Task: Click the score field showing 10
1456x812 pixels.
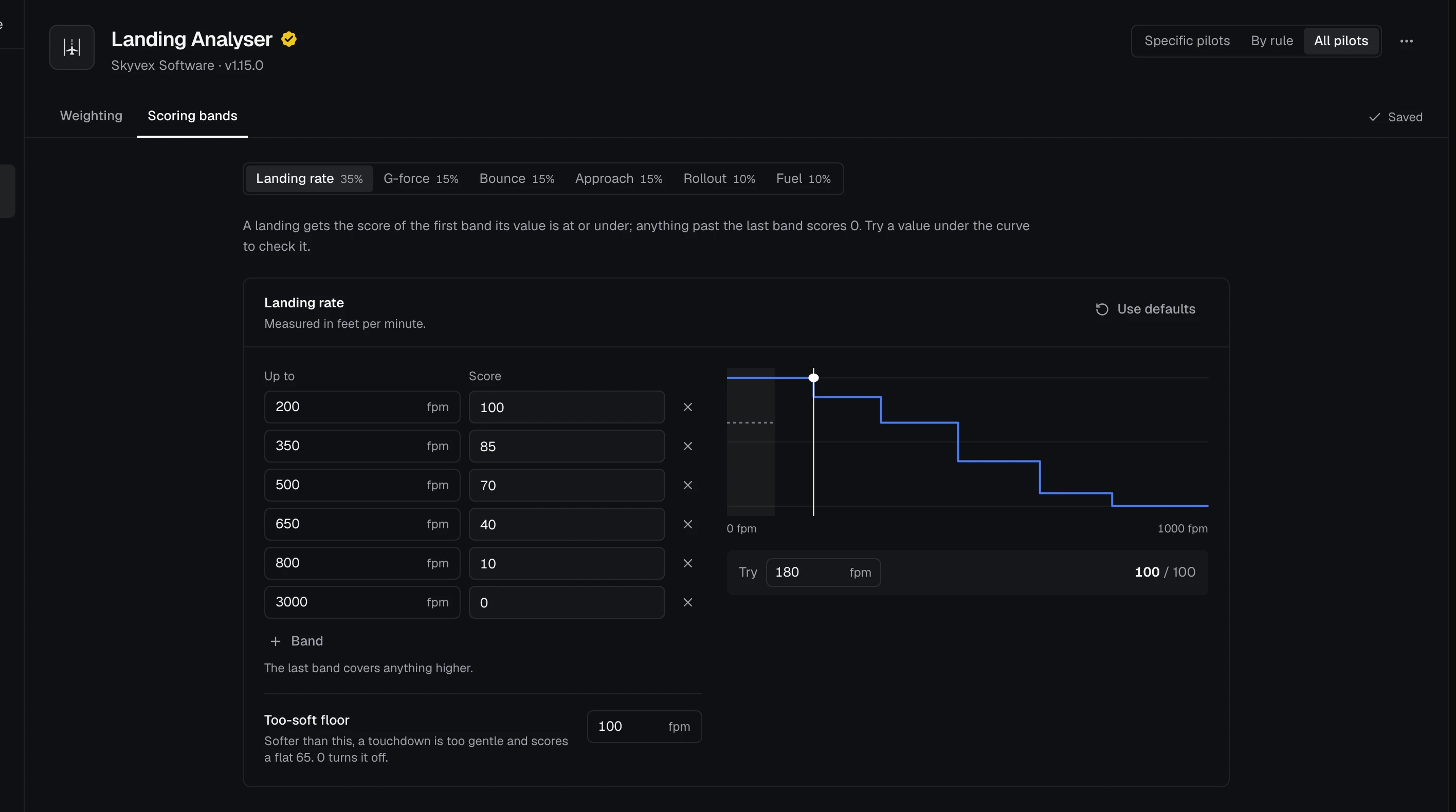Action: (x=567, y=563)
